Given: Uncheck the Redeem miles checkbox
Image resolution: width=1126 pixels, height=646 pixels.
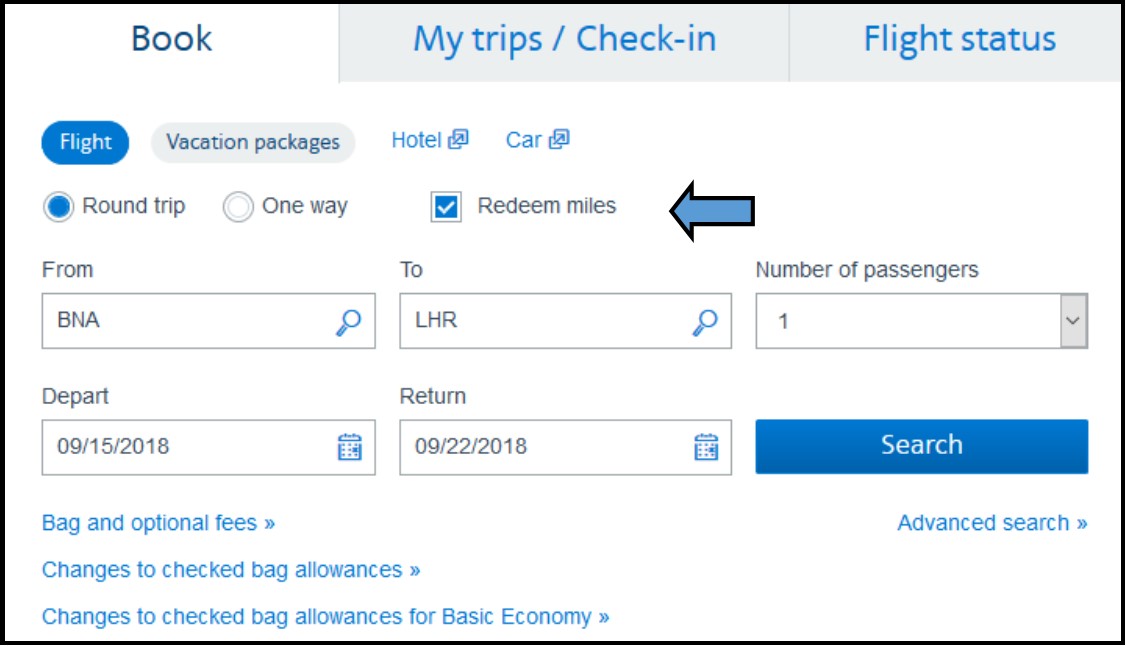Looking at the screenshot, I should (x=446, y=207).
